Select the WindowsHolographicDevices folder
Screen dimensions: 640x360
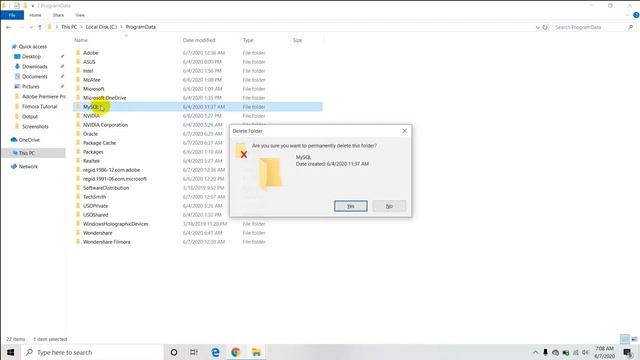(x=116, y=224)
